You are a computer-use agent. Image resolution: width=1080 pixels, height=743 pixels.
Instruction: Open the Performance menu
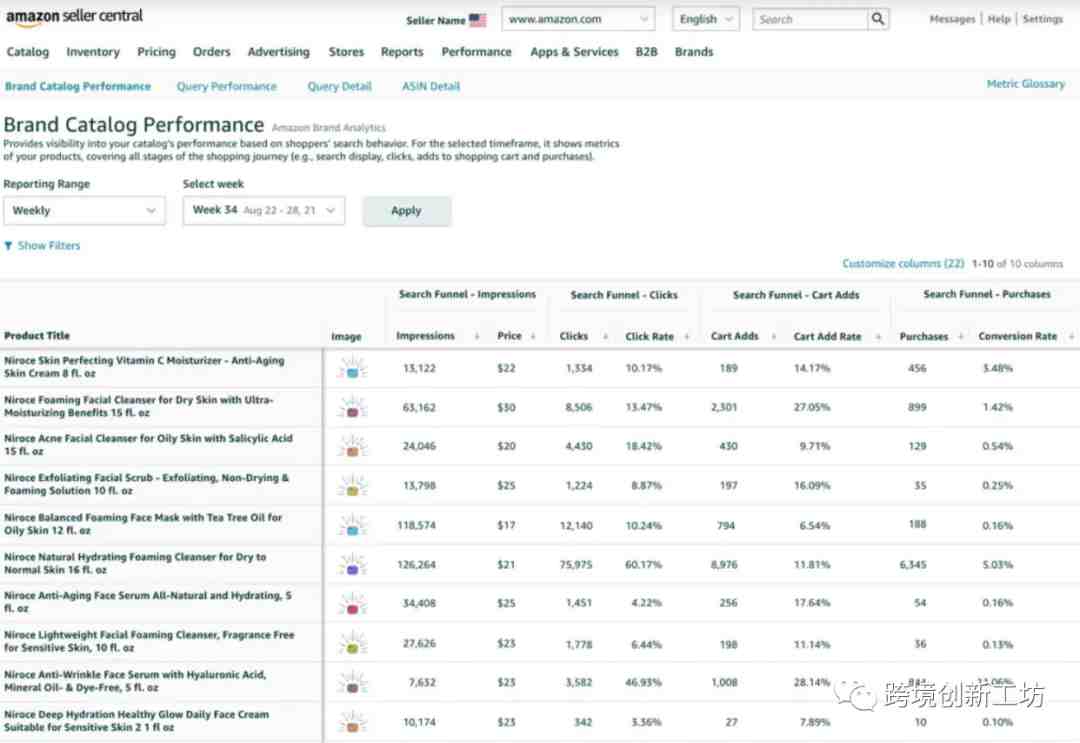point(477,52)
